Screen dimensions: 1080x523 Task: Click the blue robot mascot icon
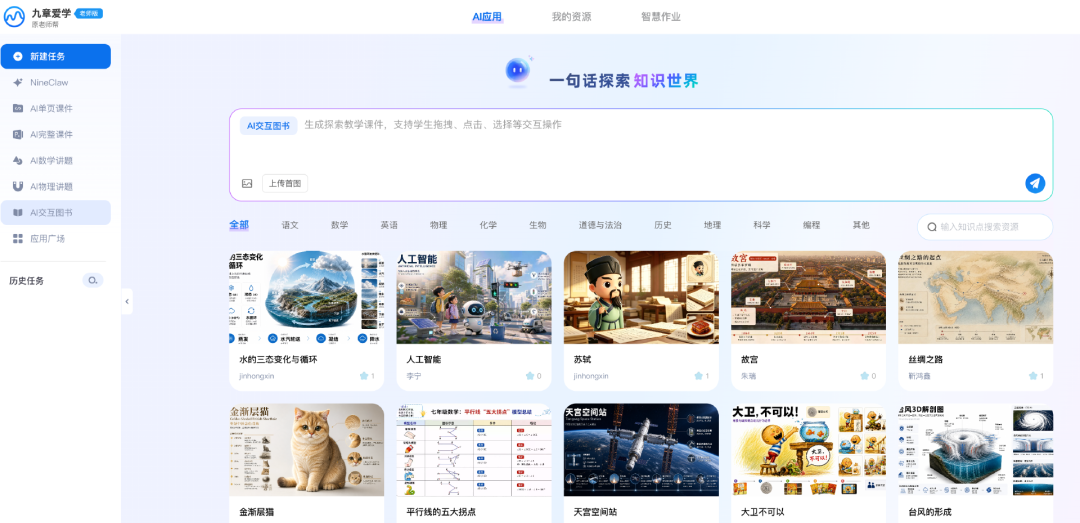[x=517, y=71]
